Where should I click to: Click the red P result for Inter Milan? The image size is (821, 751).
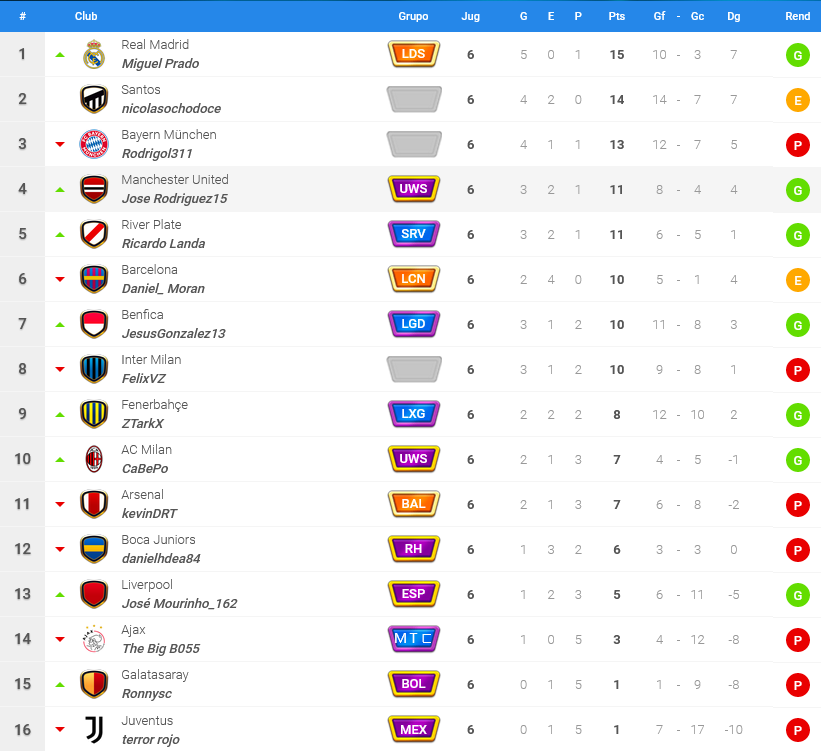[797, 370]
